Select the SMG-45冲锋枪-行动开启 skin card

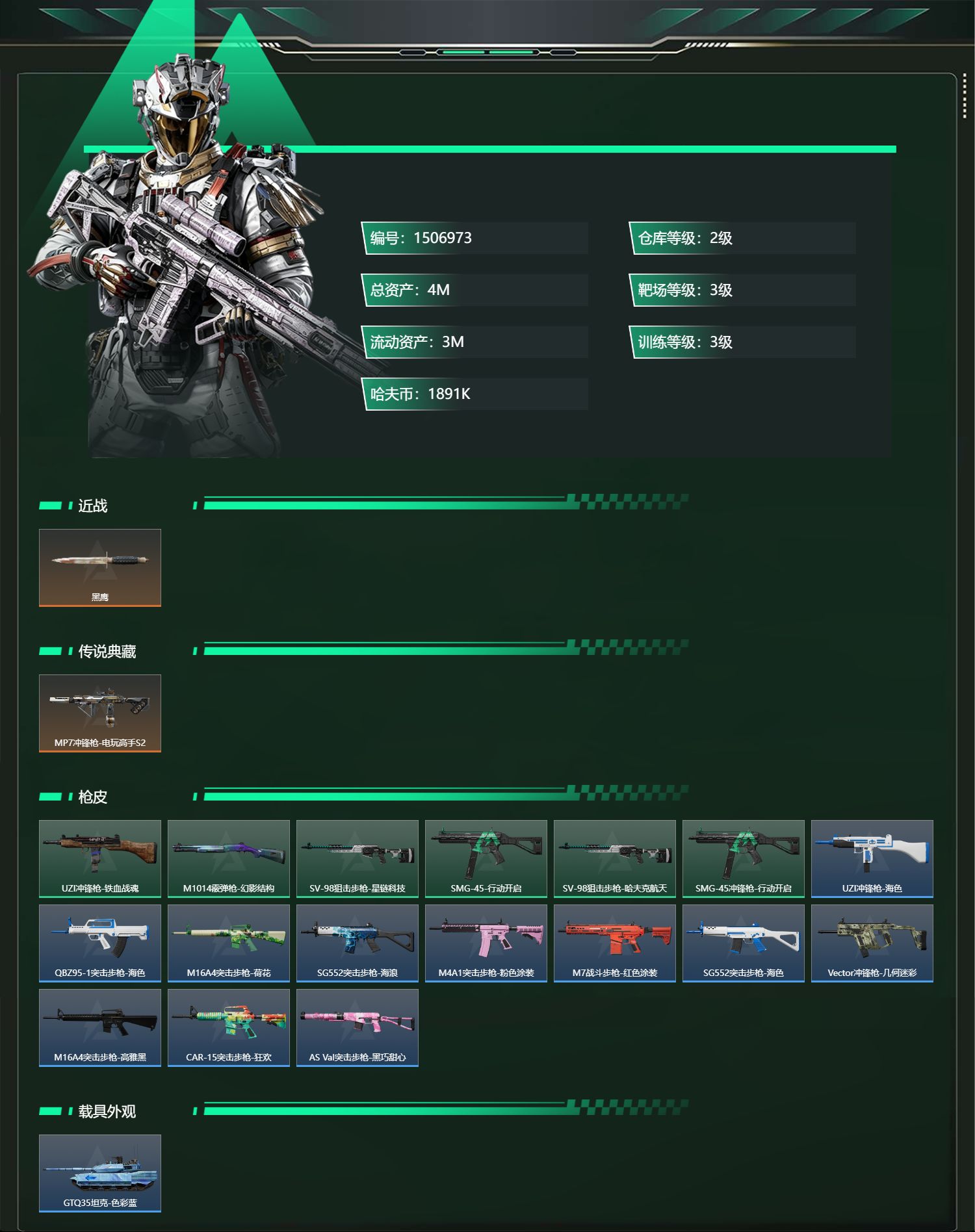point(744,859)
